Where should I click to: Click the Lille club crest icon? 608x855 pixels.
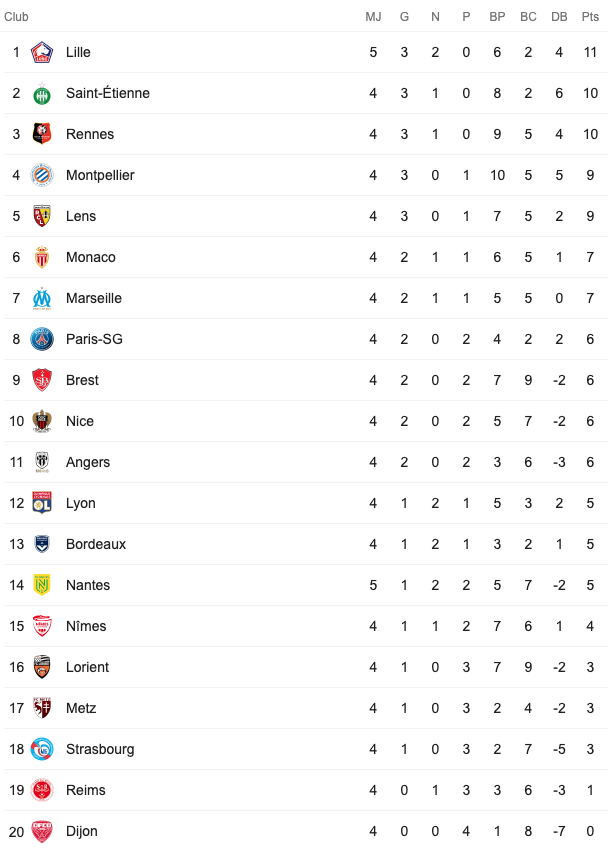tap(42, 52)
